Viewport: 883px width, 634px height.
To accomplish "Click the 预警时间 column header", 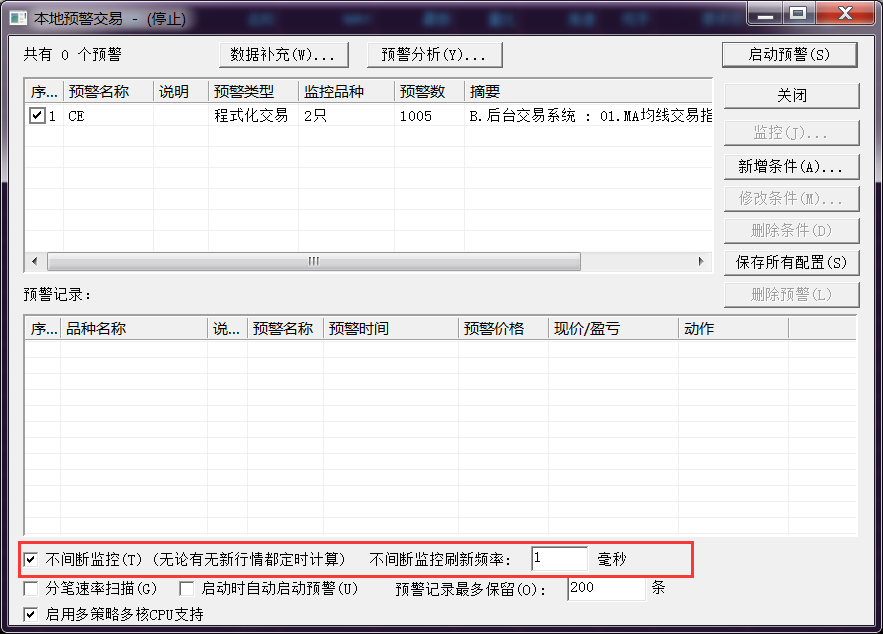I will 390,329.
